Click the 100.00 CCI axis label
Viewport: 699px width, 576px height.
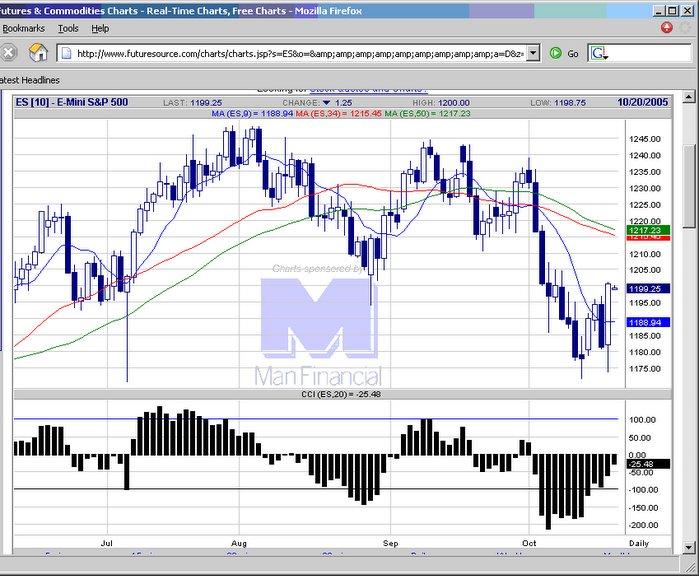[642, 420]
